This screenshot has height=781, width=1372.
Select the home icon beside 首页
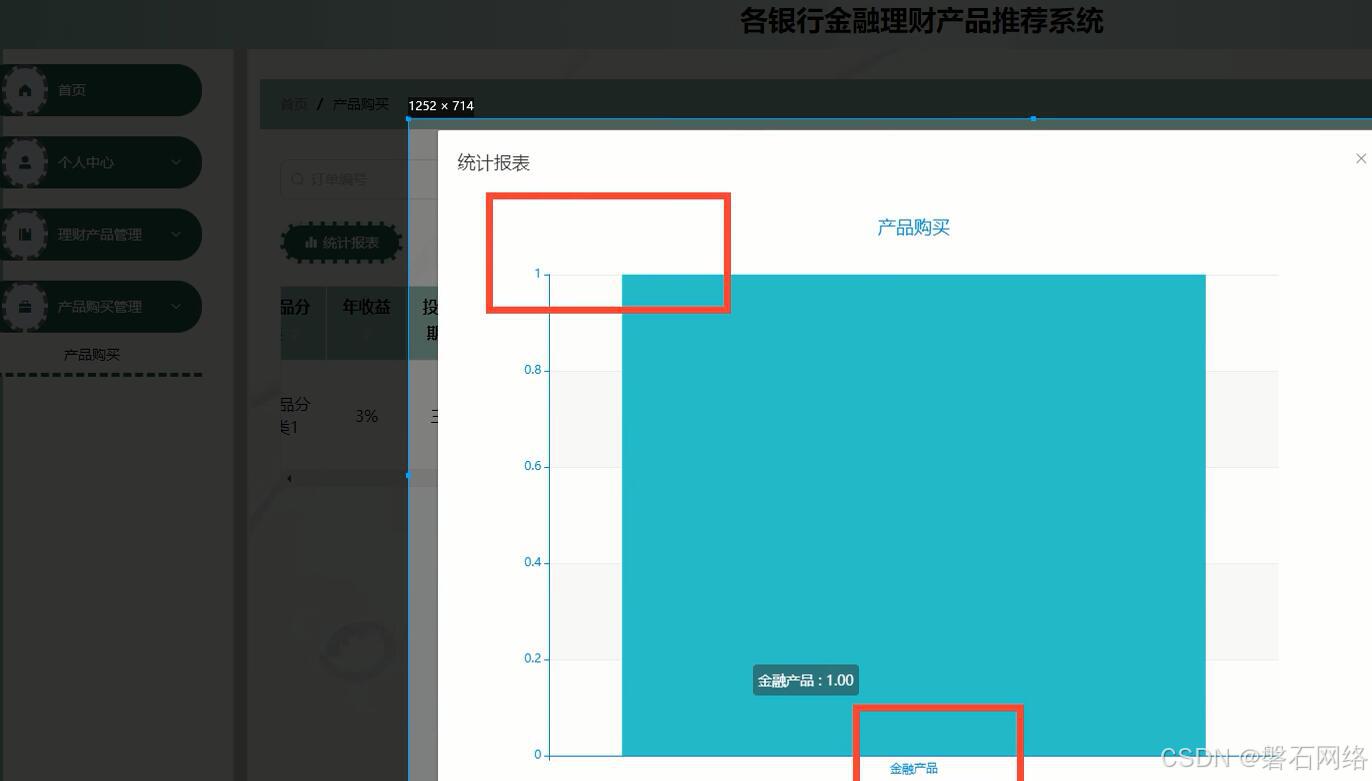point(25,89)
